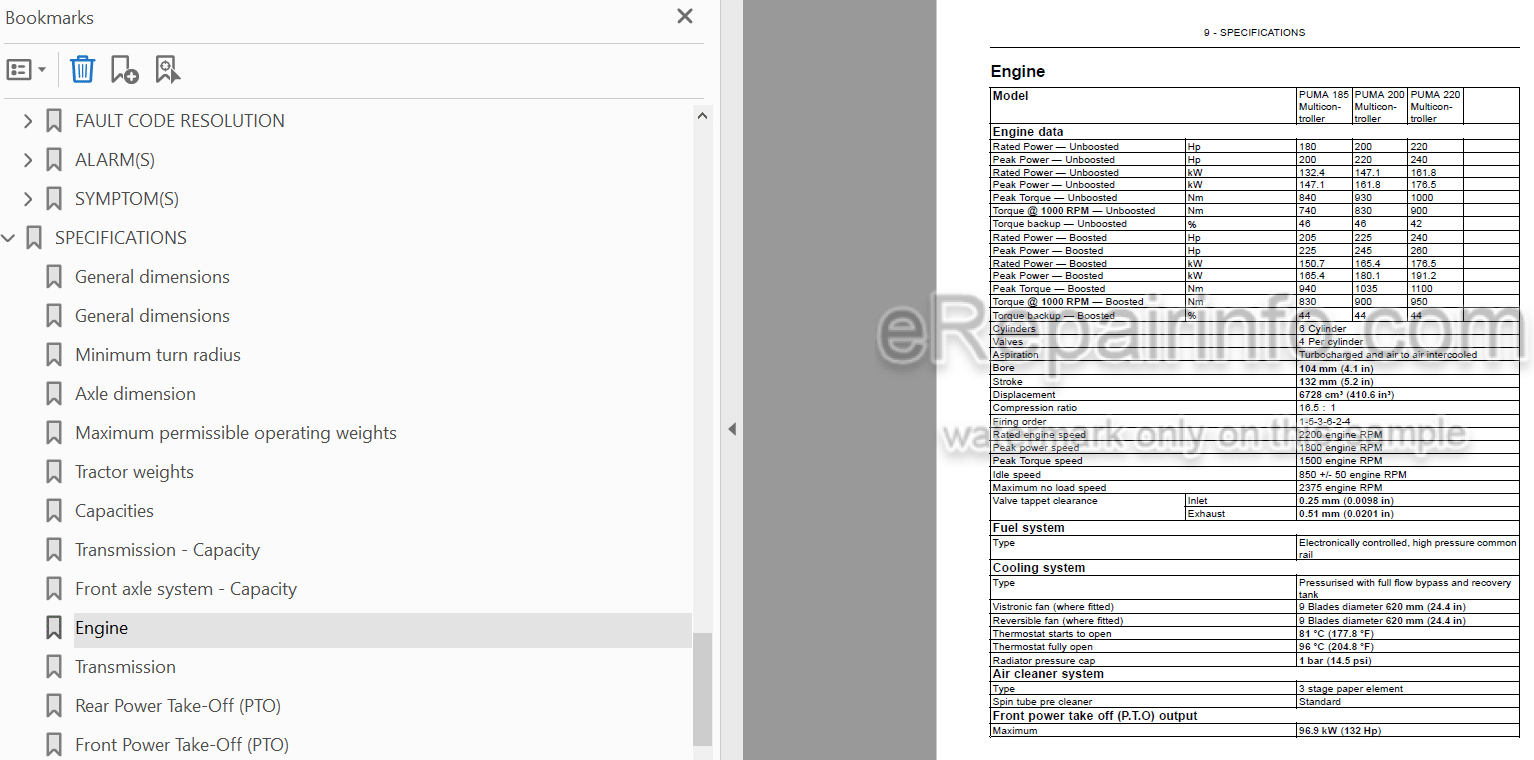Open Transmission - Capacity bookmark
This screenshot has width=1534, height=760.
[168, 550]
